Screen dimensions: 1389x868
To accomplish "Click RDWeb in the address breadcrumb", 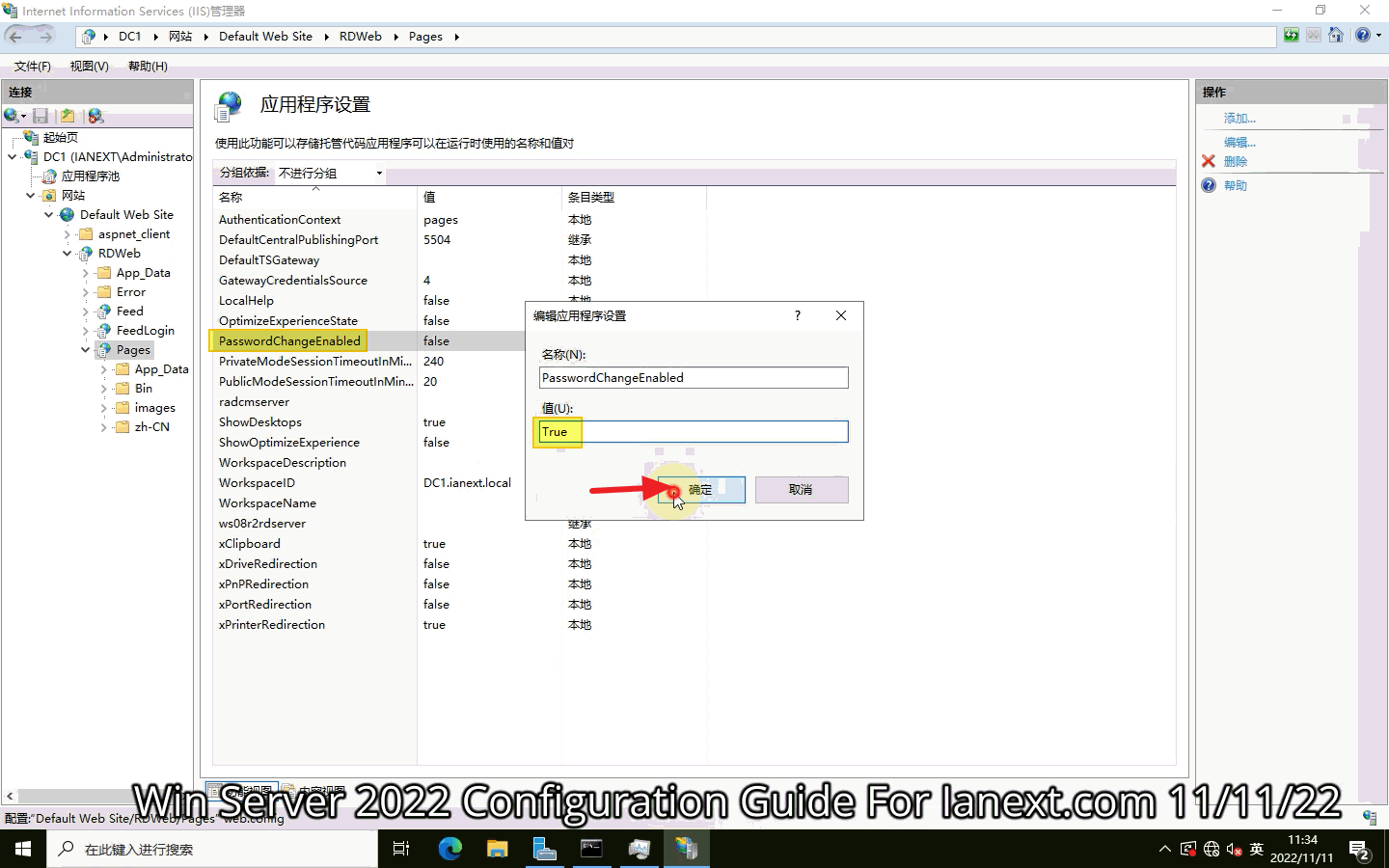I will point(361,37).
